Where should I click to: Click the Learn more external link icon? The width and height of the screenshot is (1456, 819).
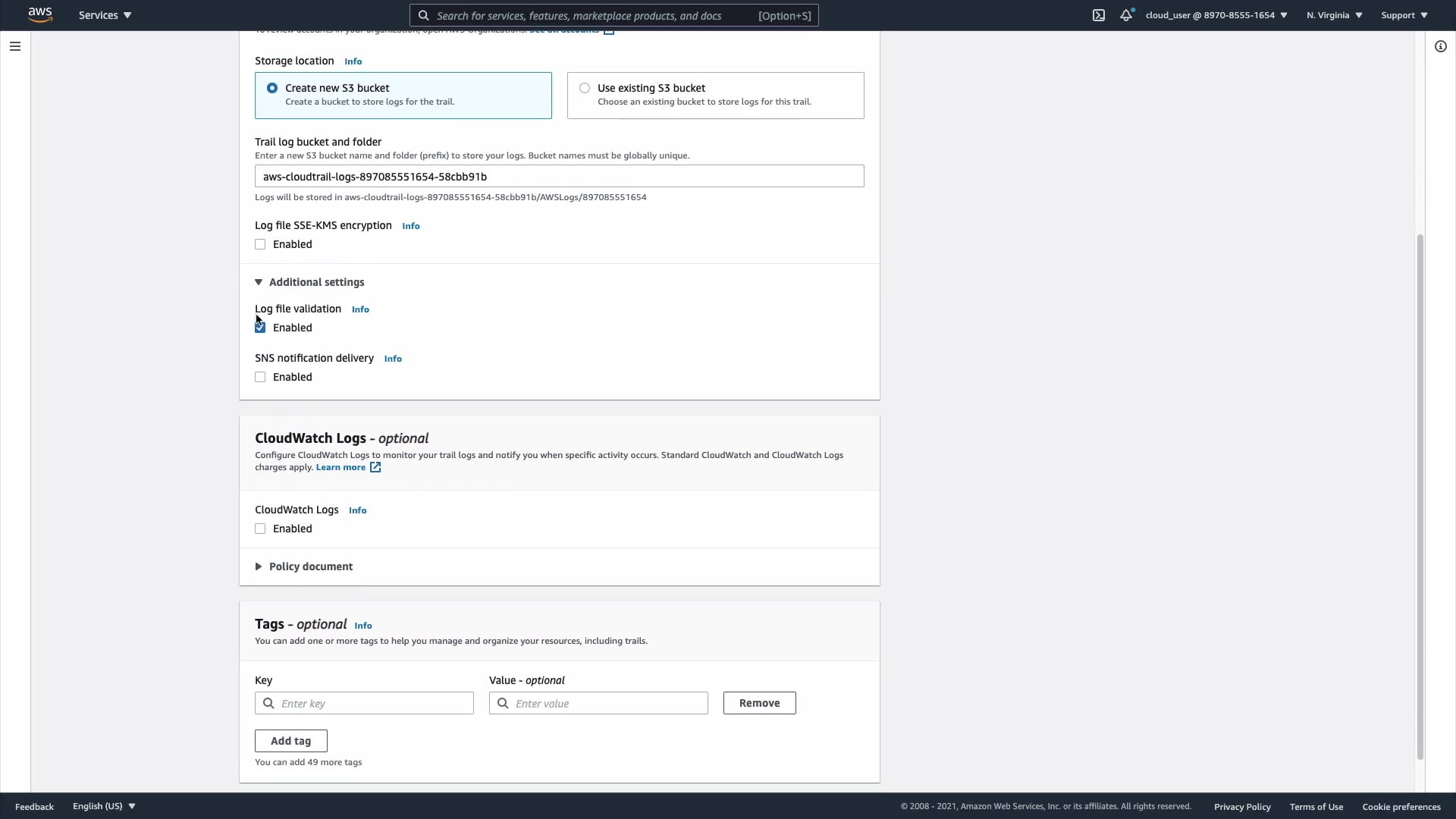tap(375, 468)
